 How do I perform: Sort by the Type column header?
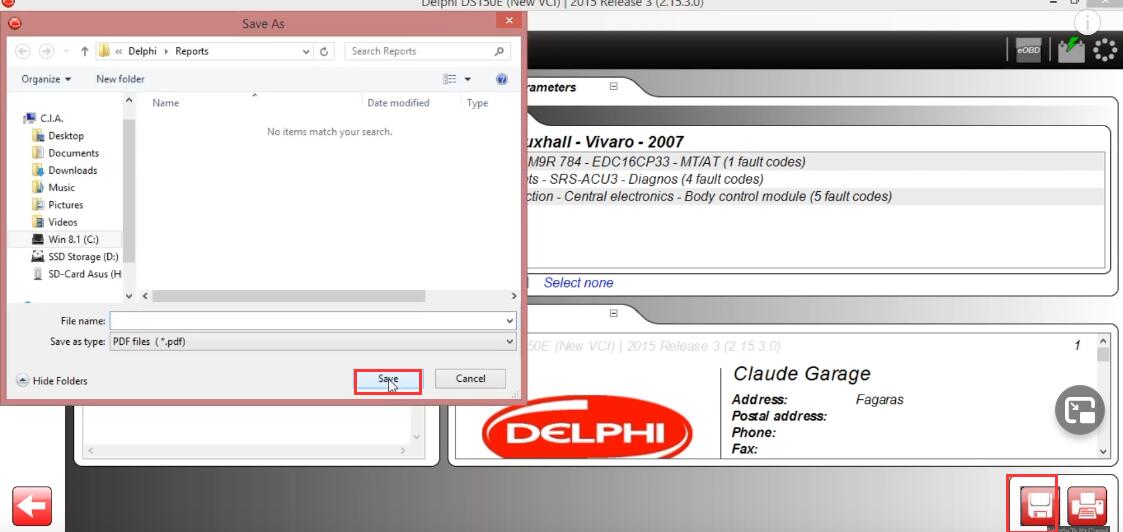coord(478,103)
